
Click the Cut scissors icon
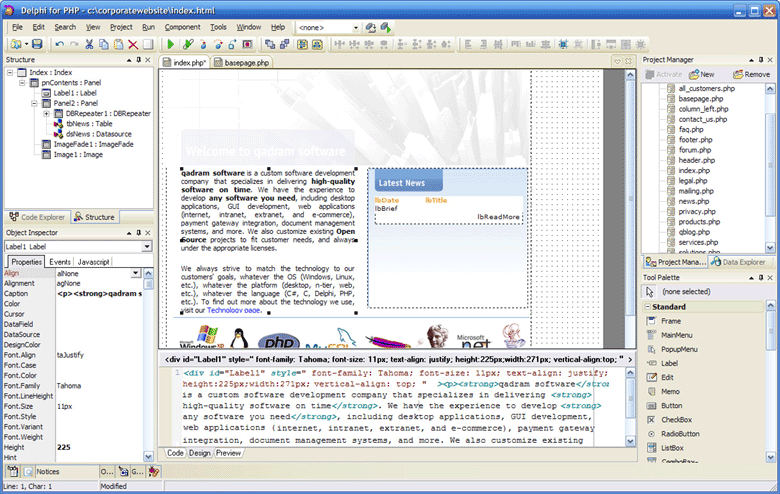(89, 44)
